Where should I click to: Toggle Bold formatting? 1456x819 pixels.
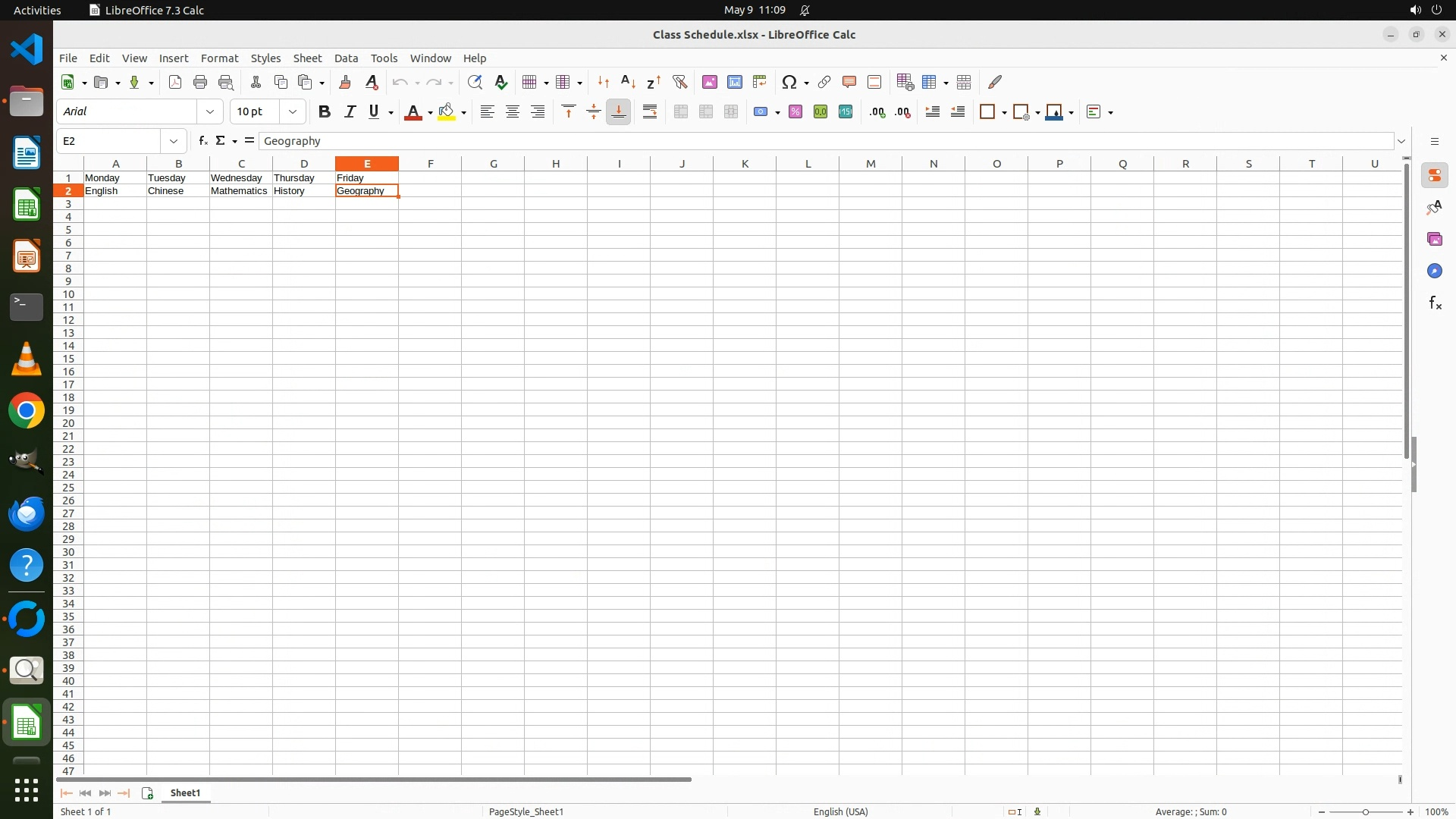pos(325,112)
